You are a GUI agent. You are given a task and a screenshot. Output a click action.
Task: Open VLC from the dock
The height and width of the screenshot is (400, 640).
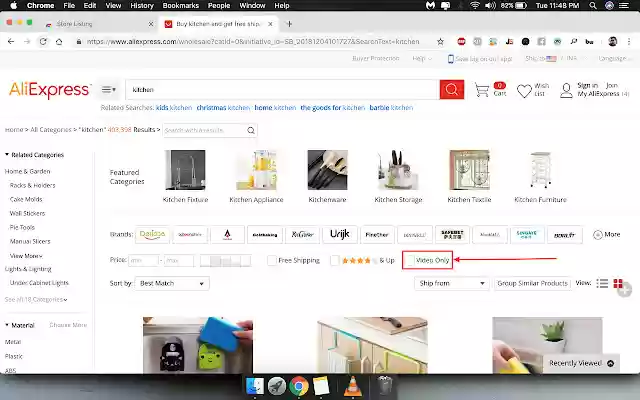point(352,385)
